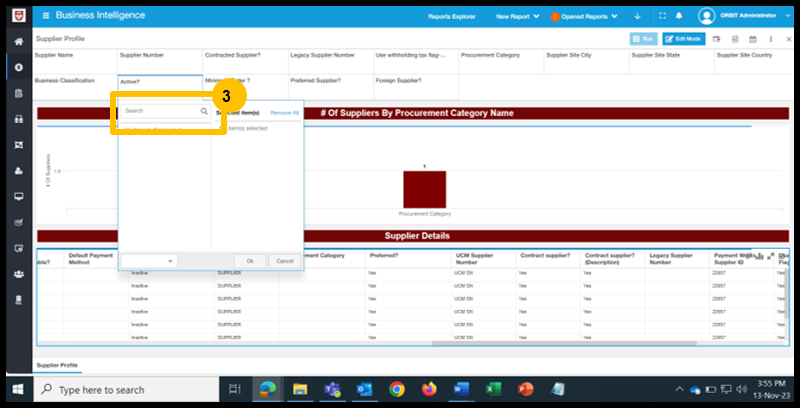
Task: Switch to Edit Mode
Action: [684, 39]
